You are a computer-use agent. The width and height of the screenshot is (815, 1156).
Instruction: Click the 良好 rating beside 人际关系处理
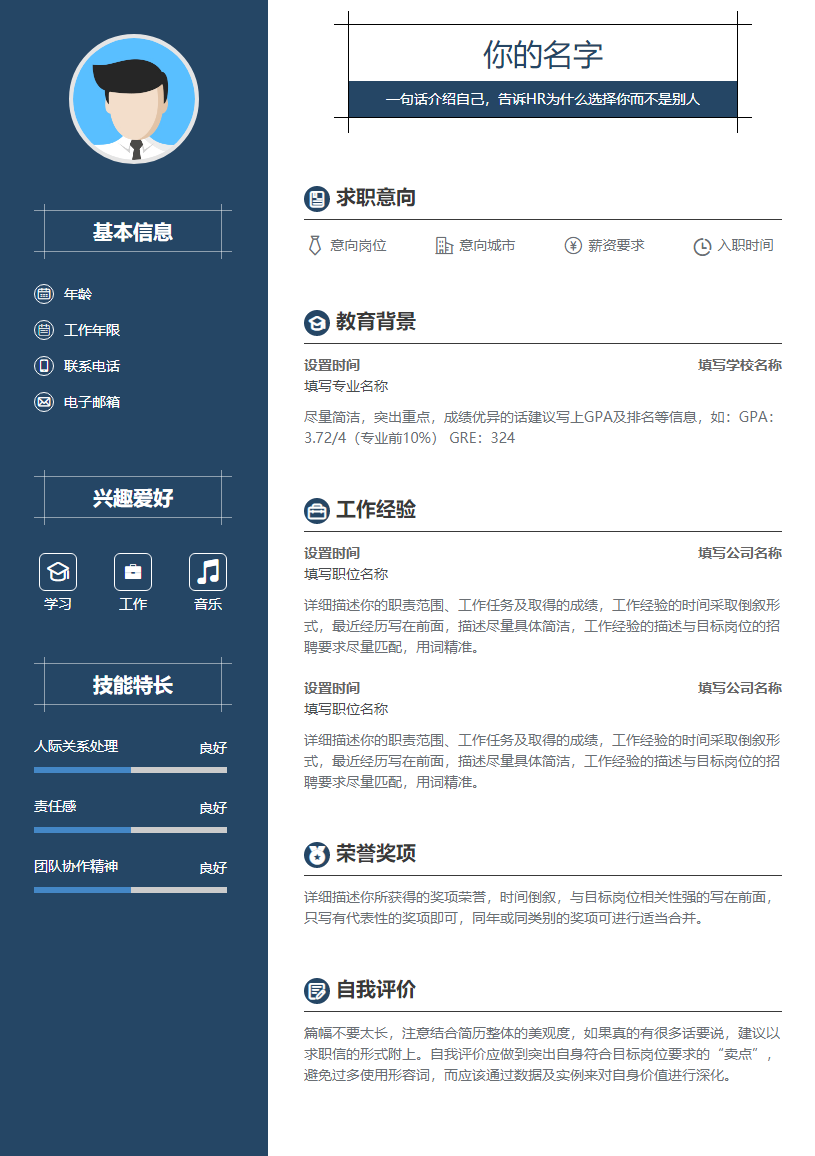[x=213, y=748]
